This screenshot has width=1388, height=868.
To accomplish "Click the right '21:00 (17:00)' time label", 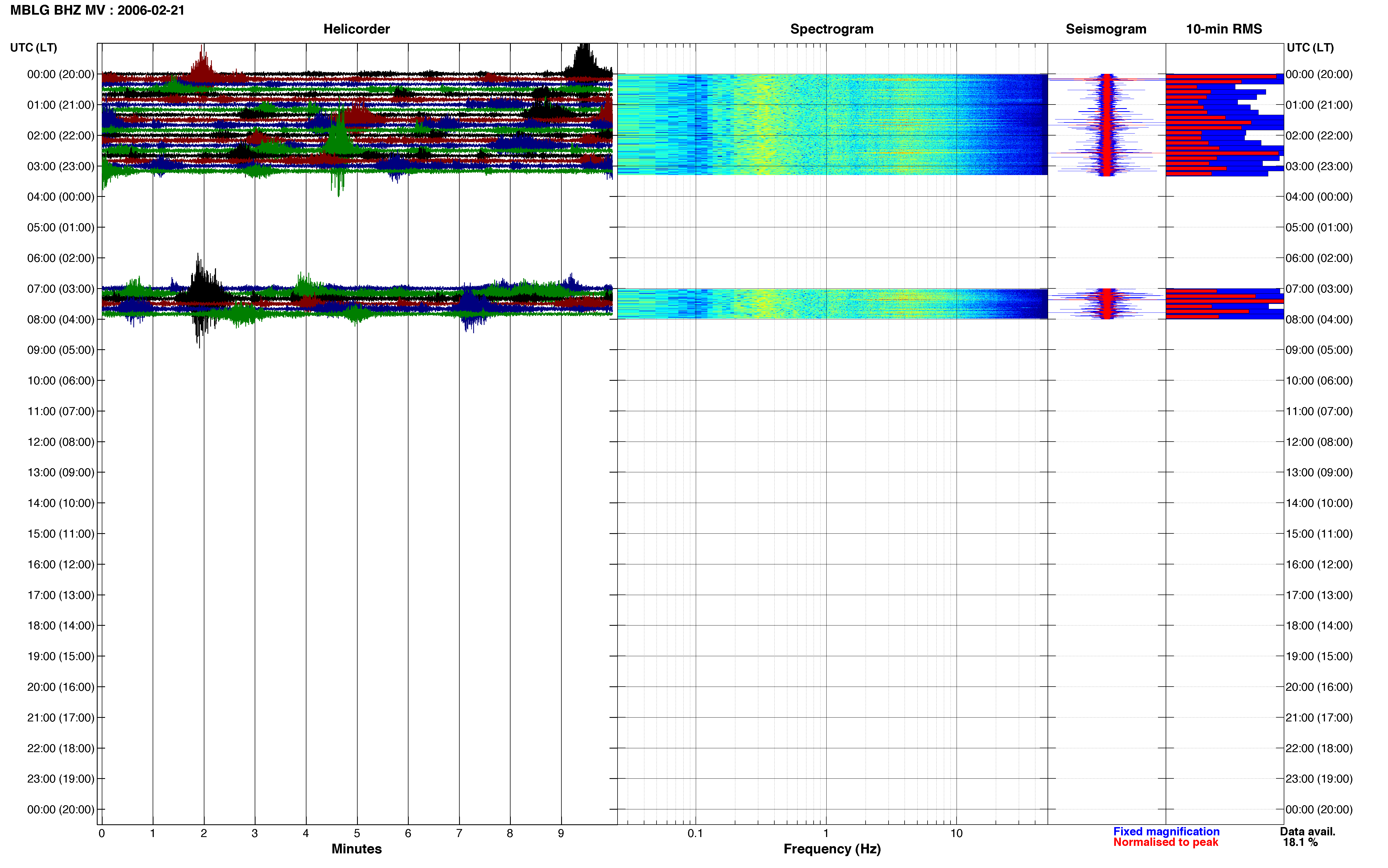I will point(1319,718).
